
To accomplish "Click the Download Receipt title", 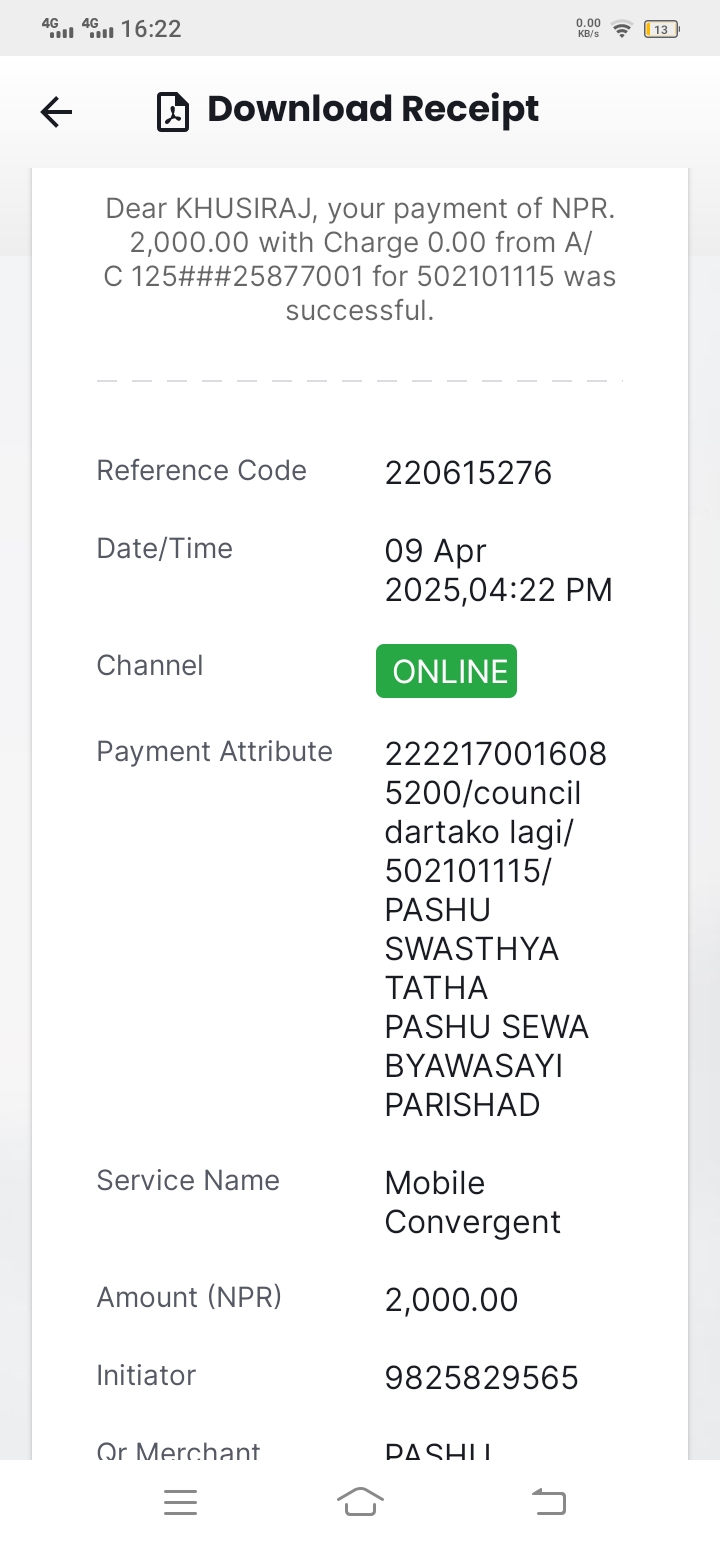I will pos(373,109).
